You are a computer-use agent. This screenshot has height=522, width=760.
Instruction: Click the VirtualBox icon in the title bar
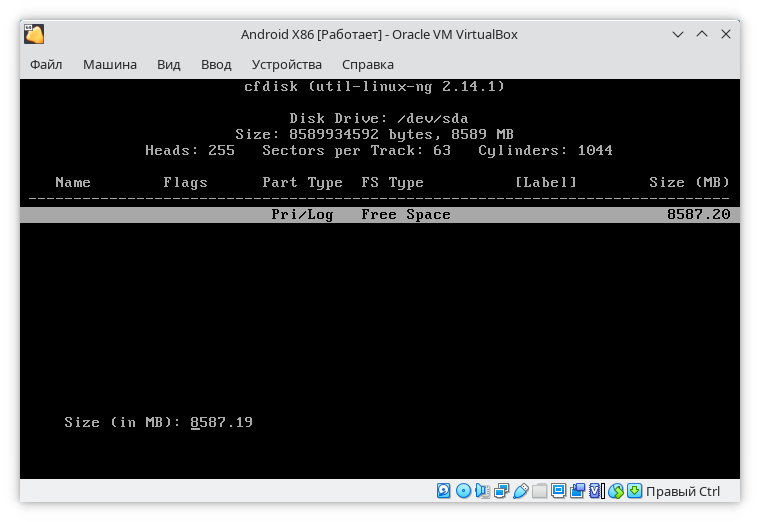click(35, 34)
